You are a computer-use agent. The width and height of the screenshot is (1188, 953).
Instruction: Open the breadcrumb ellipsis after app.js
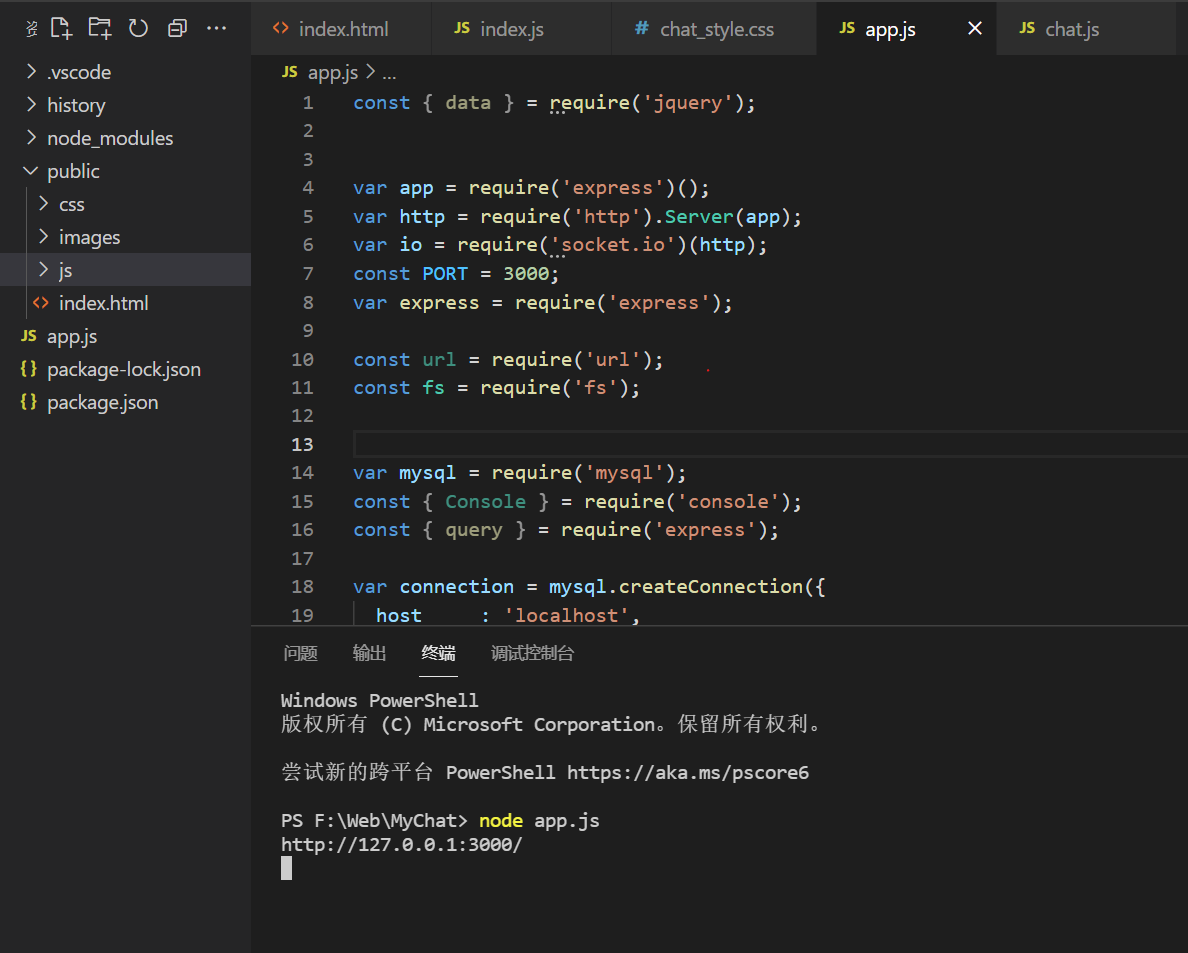pos(389,71)
